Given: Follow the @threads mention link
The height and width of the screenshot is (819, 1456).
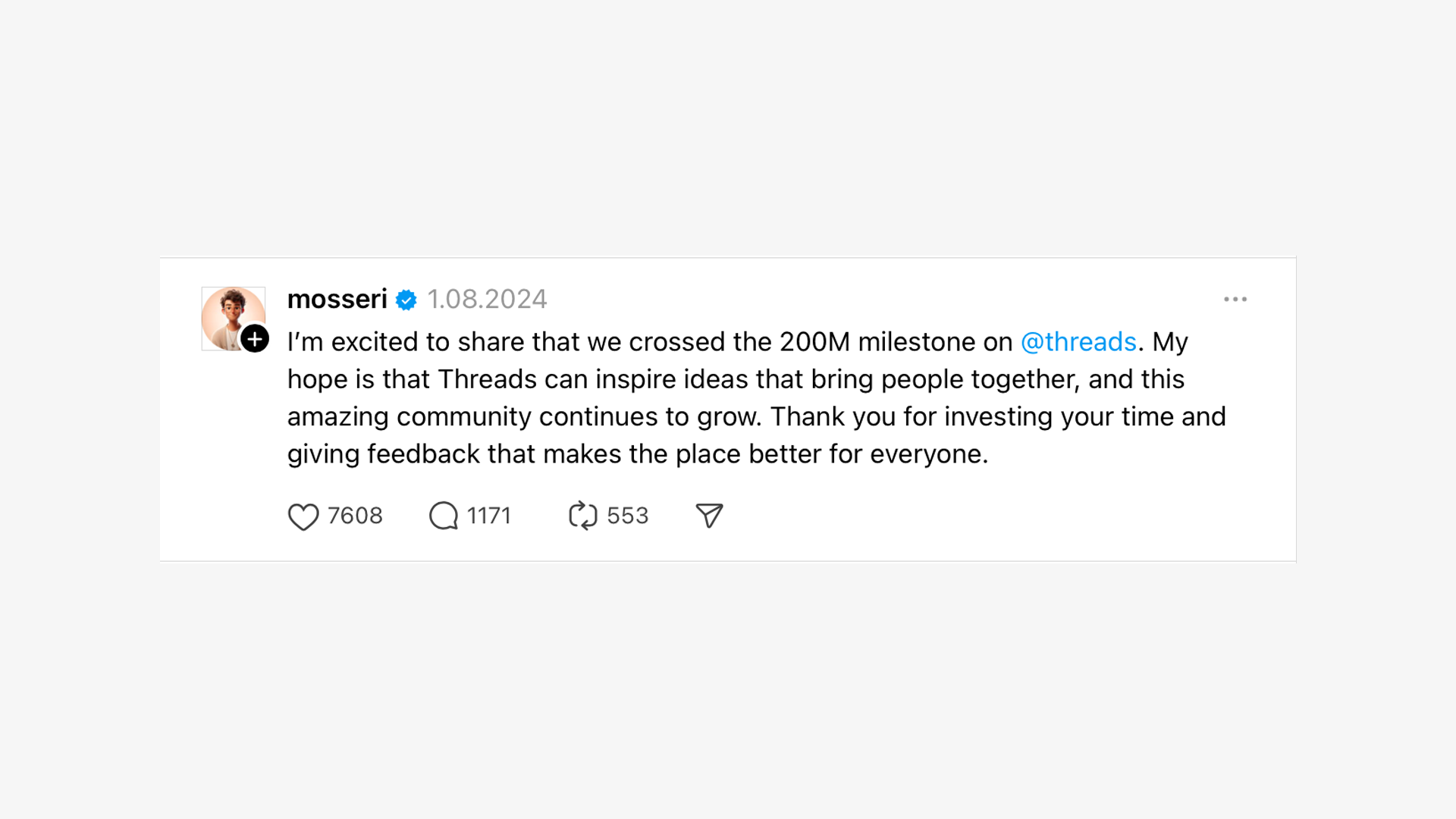Looking at the screenshot, I should tap(1078, 342).
